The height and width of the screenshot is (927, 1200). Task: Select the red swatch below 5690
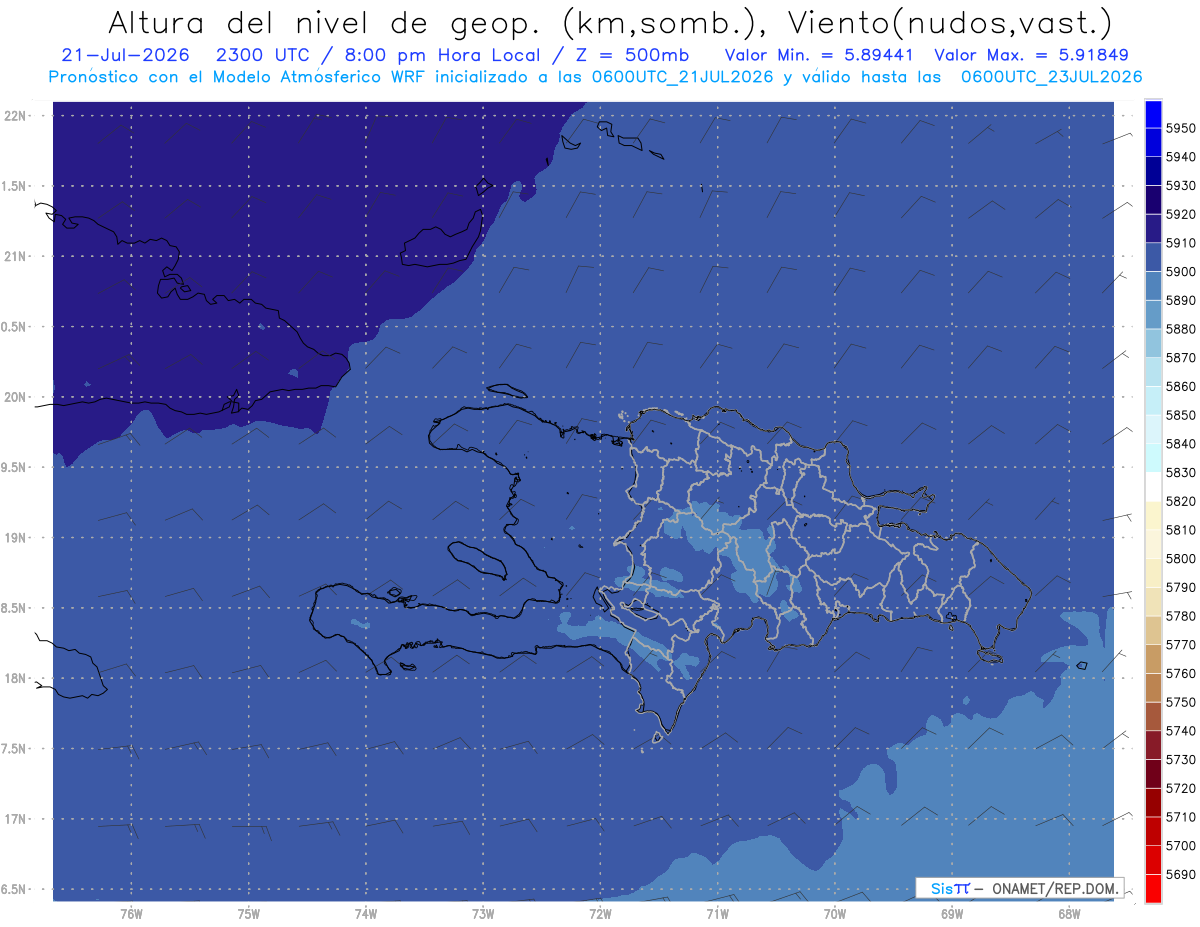click(1152, 888)
